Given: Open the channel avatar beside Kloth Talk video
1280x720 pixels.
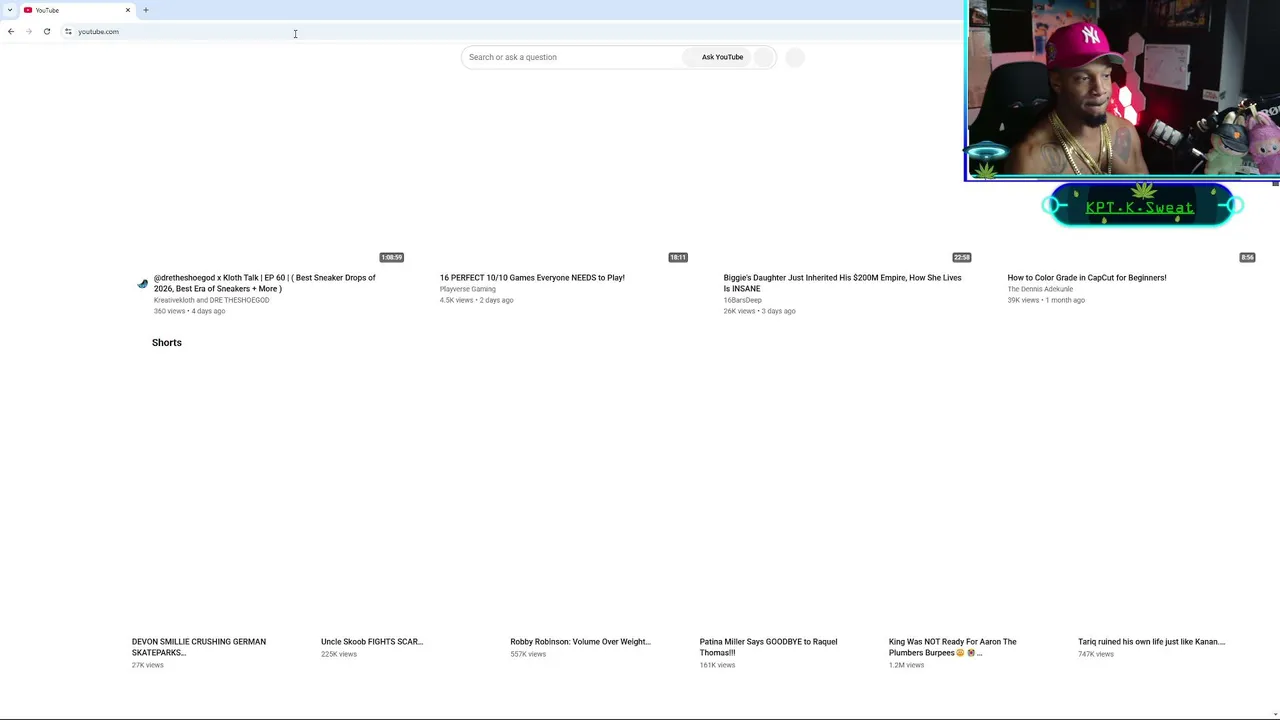Looking at the screenshot, I should pyautogui.click(x=143, y=283).
